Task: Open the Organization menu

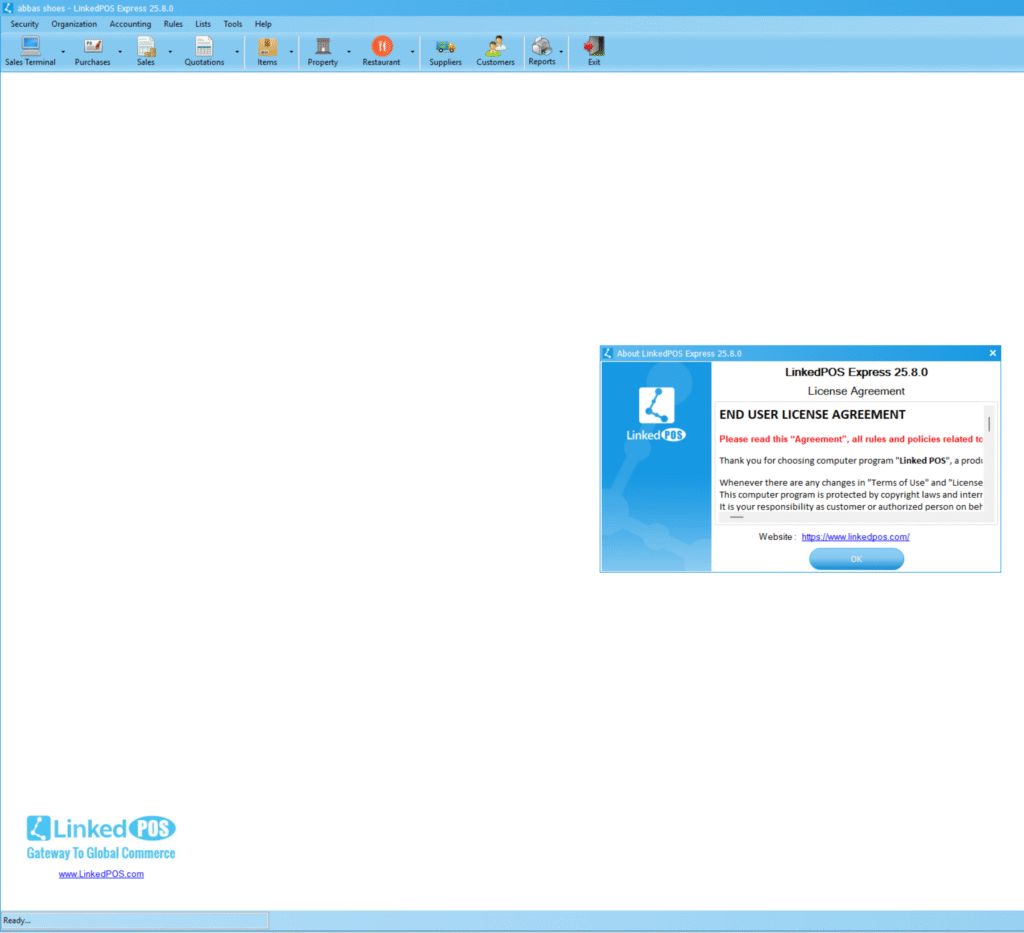Action: (74, 24)
